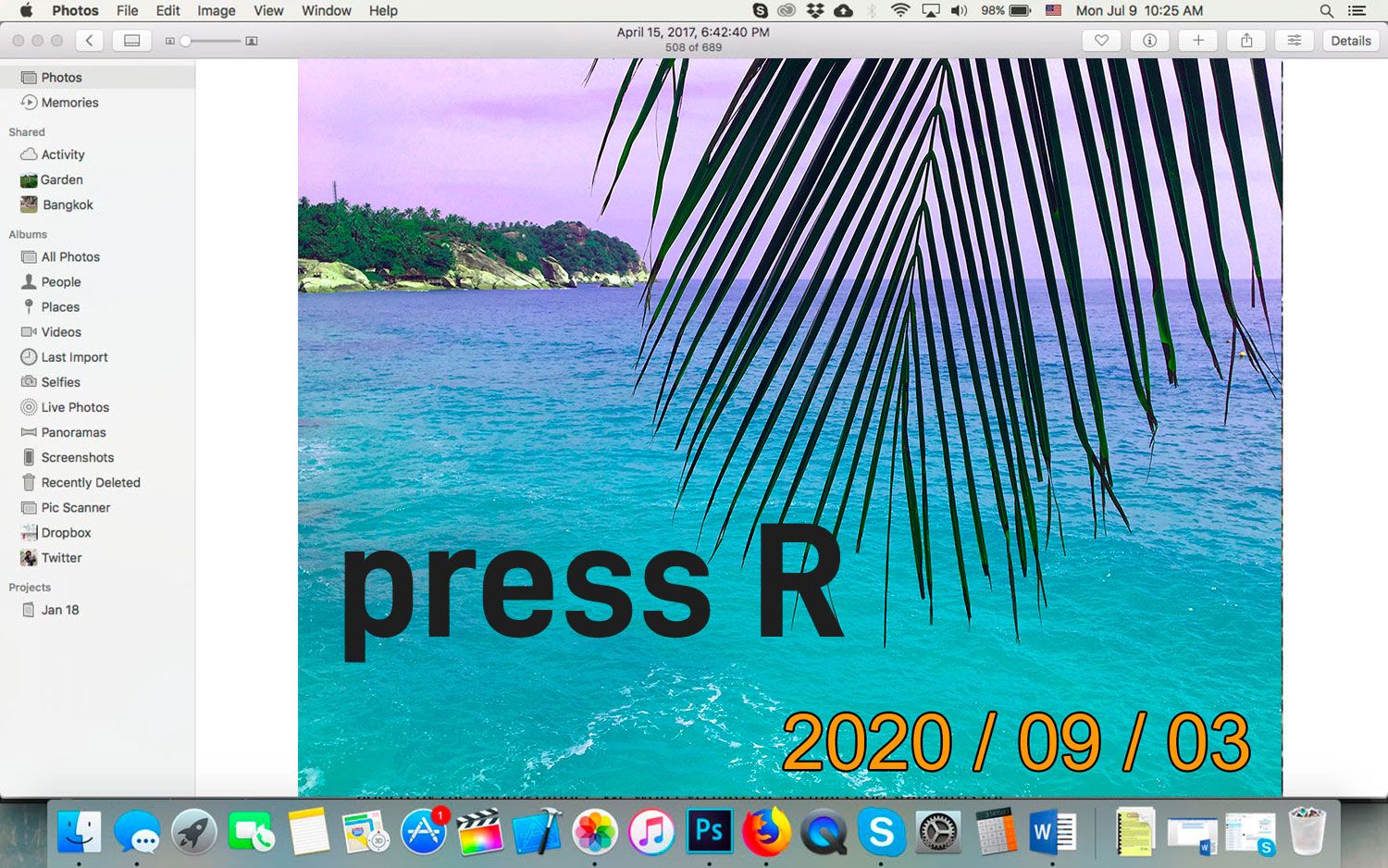Viewport: 1388px width, 868px height.
Task: Open the Image menu
Action: [216, 10]
